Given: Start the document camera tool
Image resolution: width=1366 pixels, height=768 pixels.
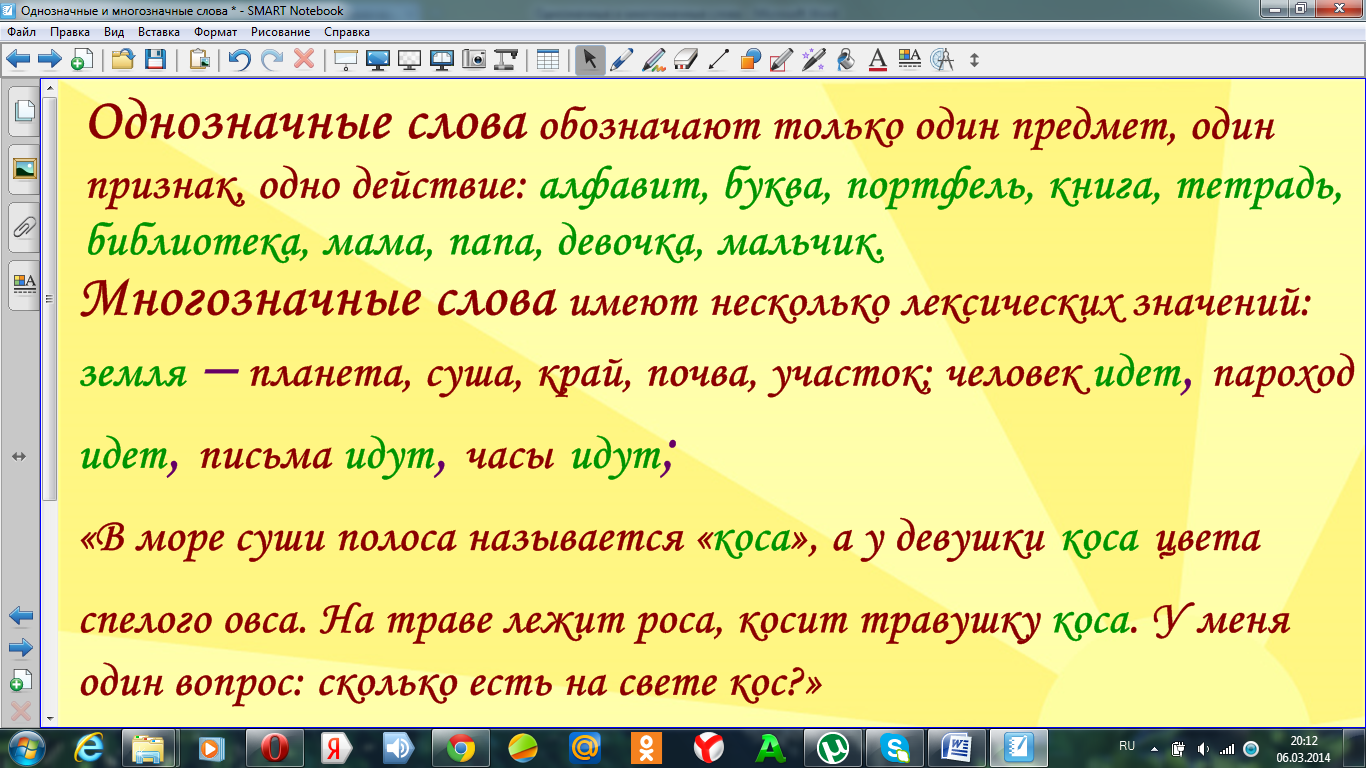Looking at the screenshot, I should click(506, 60).
